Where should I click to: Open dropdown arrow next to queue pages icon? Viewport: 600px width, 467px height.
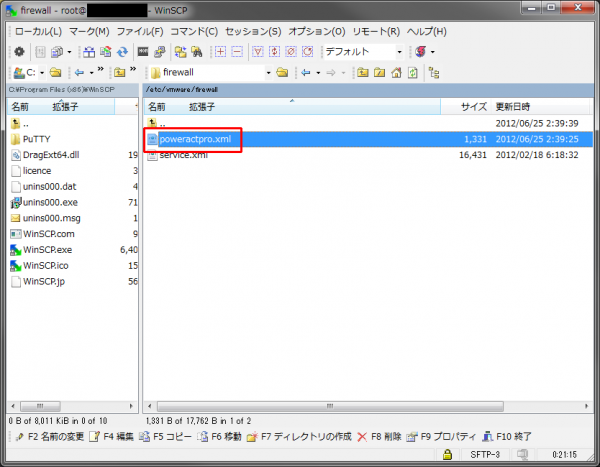[x=69, y=52]
